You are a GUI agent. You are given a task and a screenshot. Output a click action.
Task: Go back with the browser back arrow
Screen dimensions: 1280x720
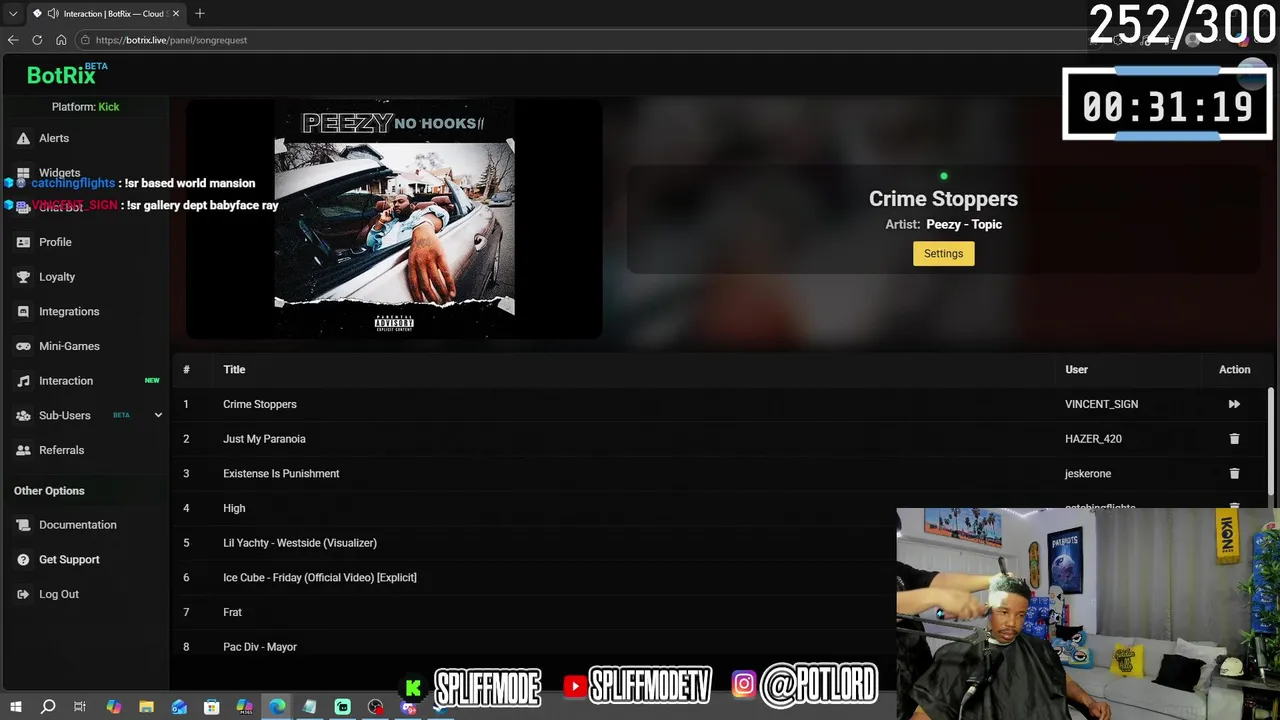coord(13,40)
